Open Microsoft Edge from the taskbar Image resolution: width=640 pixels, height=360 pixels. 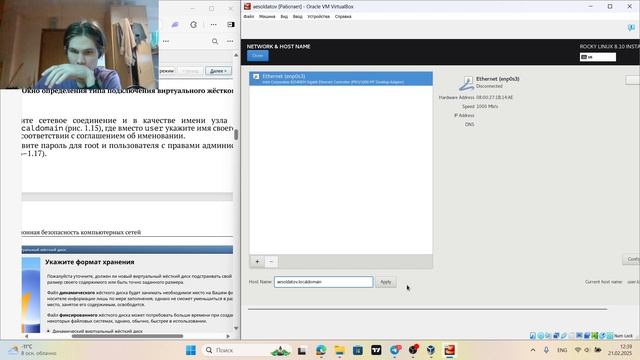(x=321, y=350)
